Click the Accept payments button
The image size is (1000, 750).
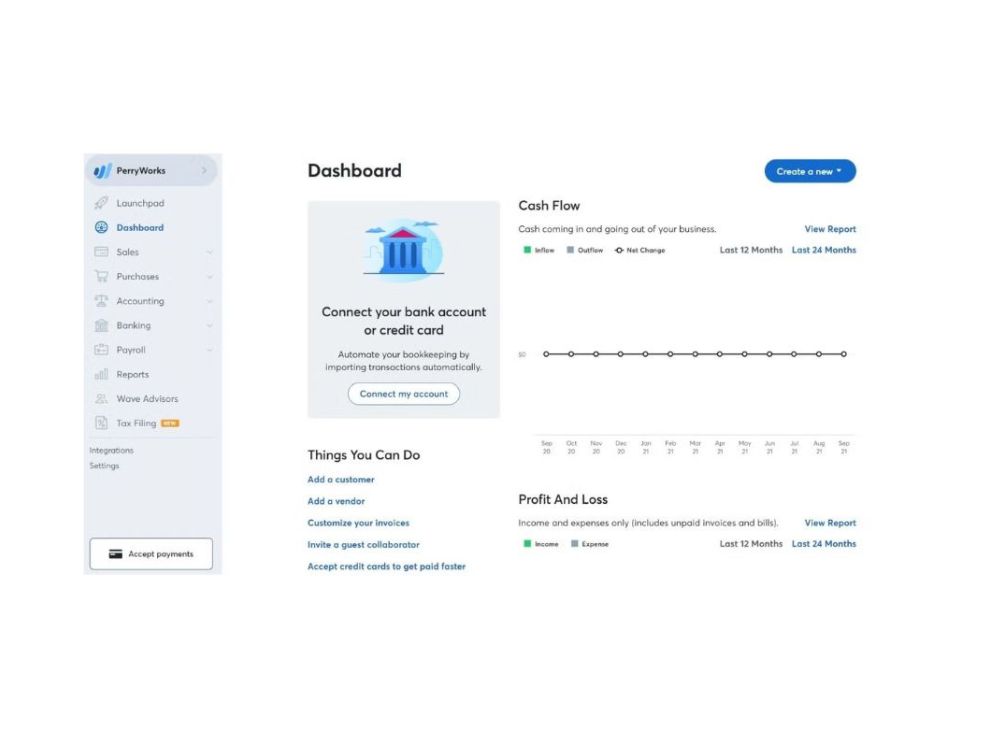coord(151,554)
